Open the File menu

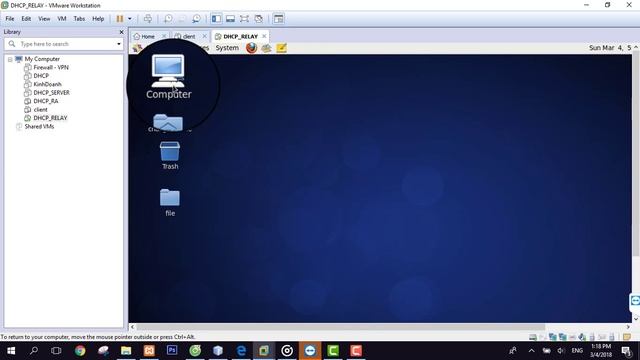click(10, 19)
